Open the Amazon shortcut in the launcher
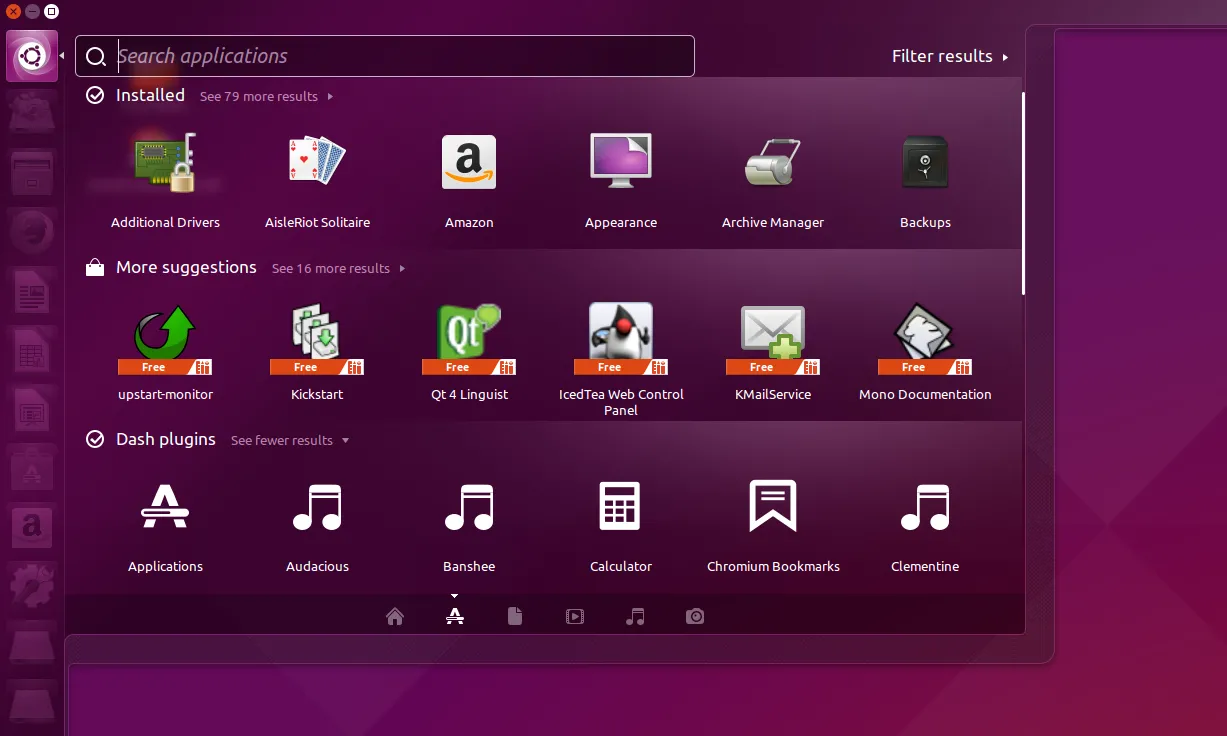This screenshot has width=1227, height=736. [x=32, y=527]
